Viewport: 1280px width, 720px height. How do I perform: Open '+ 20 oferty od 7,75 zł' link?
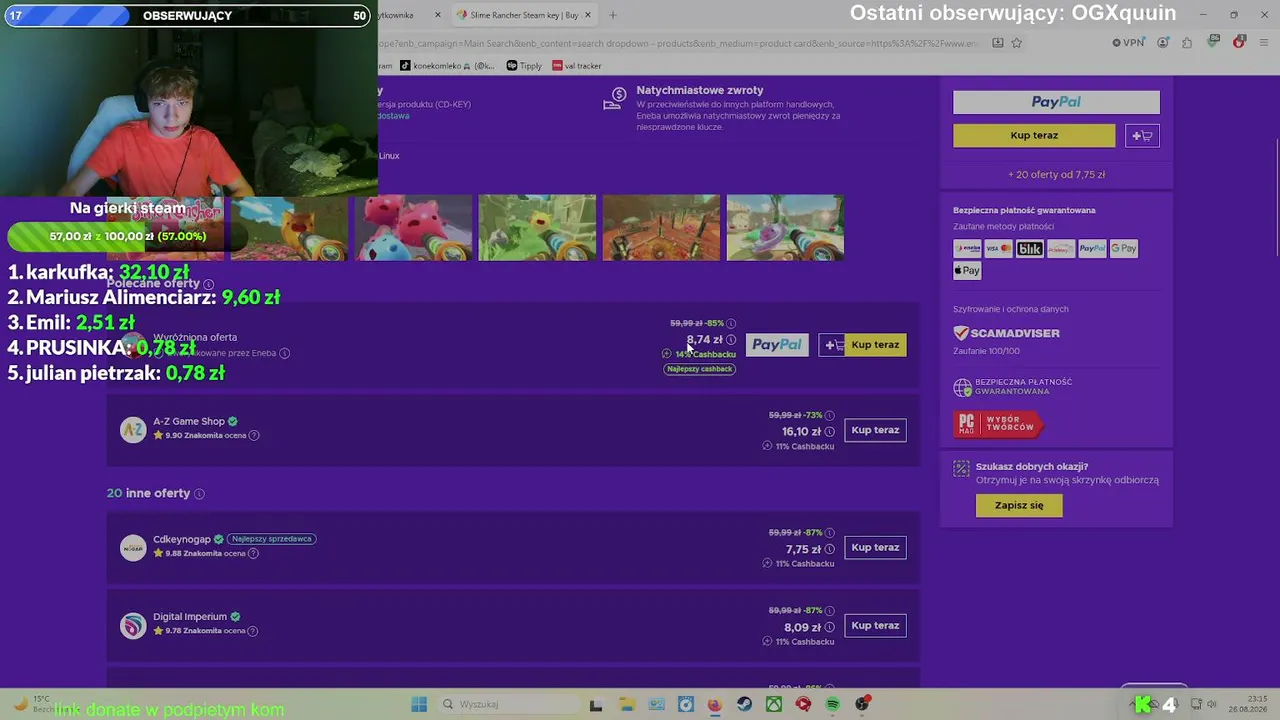(1056, 175)
